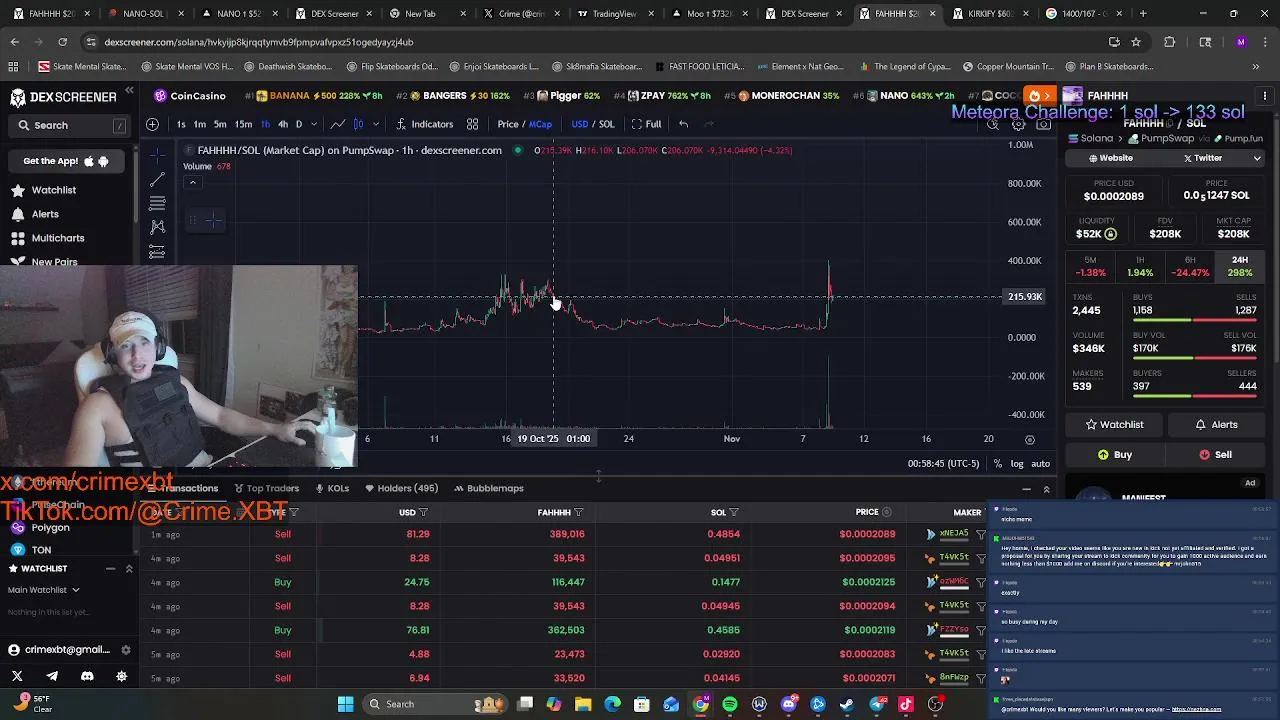Select the 1H stats period
This screenshot has width=1280, height=720.
[1140, 266]
